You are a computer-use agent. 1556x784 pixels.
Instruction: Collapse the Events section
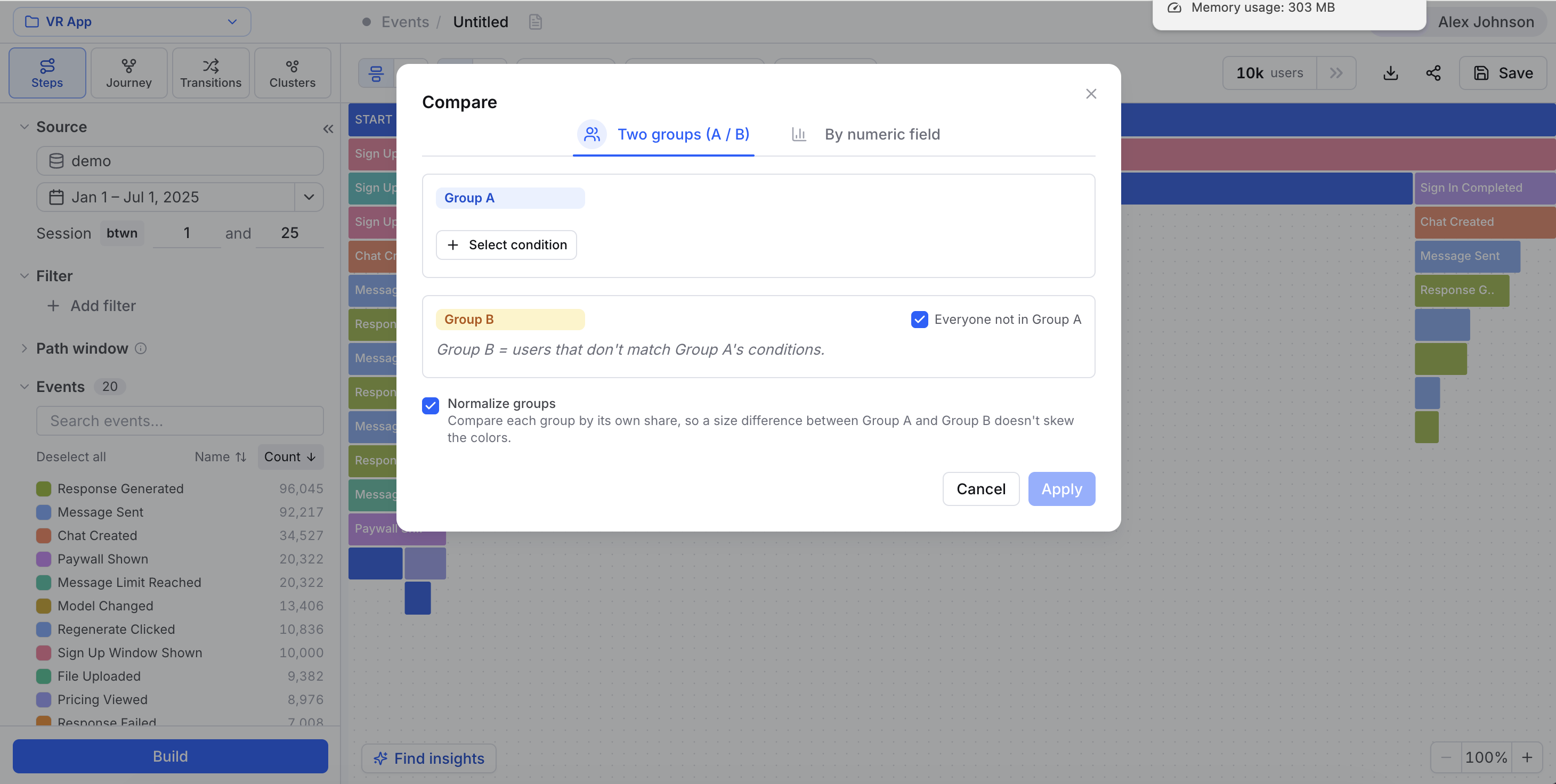(24, 386)
